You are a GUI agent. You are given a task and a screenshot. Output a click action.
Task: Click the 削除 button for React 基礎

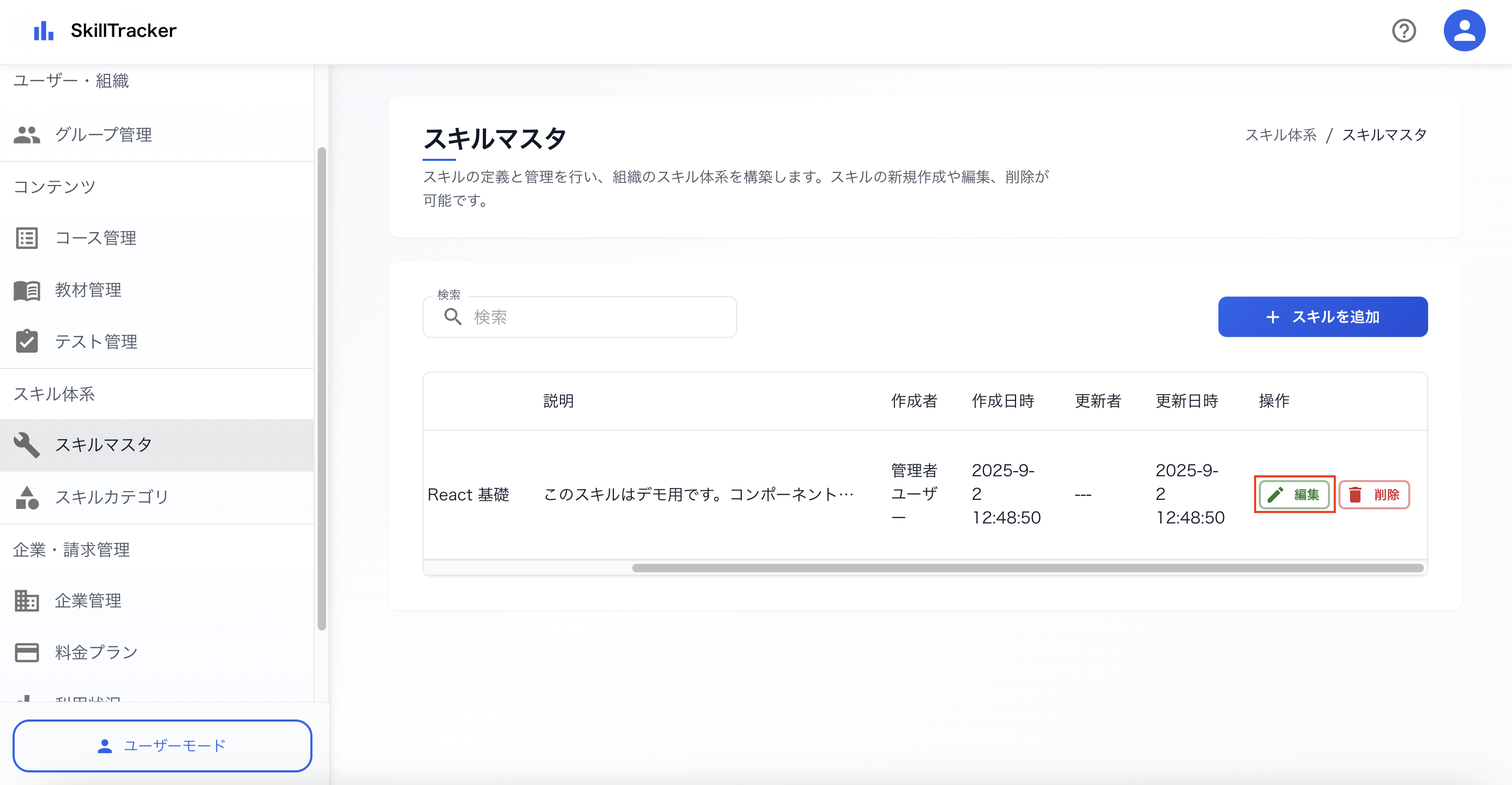pos(1374,495)
